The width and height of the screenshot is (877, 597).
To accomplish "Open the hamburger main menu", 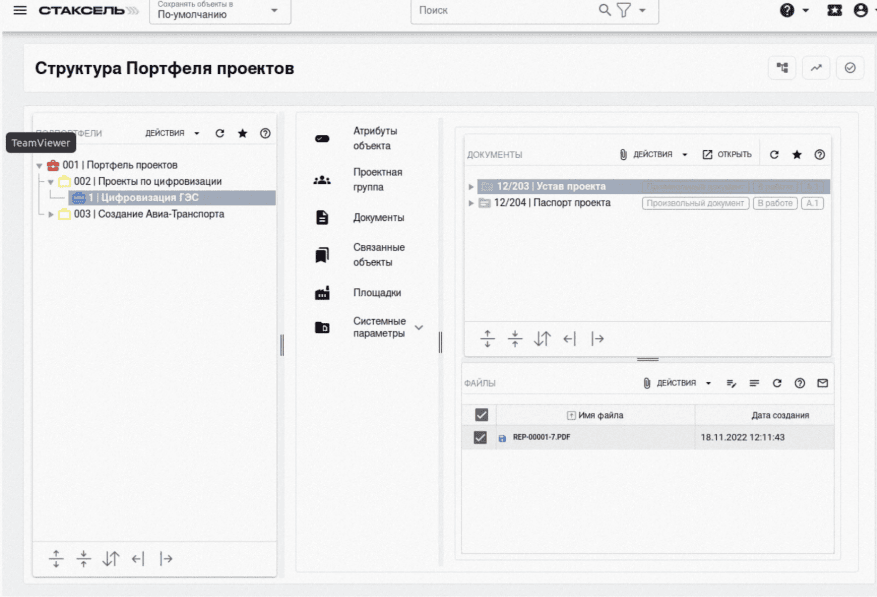I will click(20, 10).
